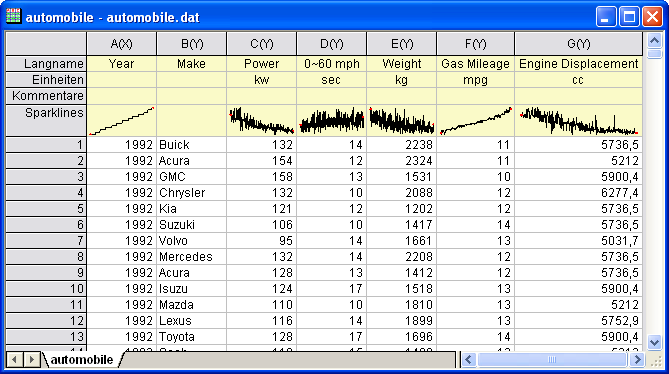Viewport: 669px width, 374px height.
Task: Select column A(X) header
Action: (x=122, y=43)
